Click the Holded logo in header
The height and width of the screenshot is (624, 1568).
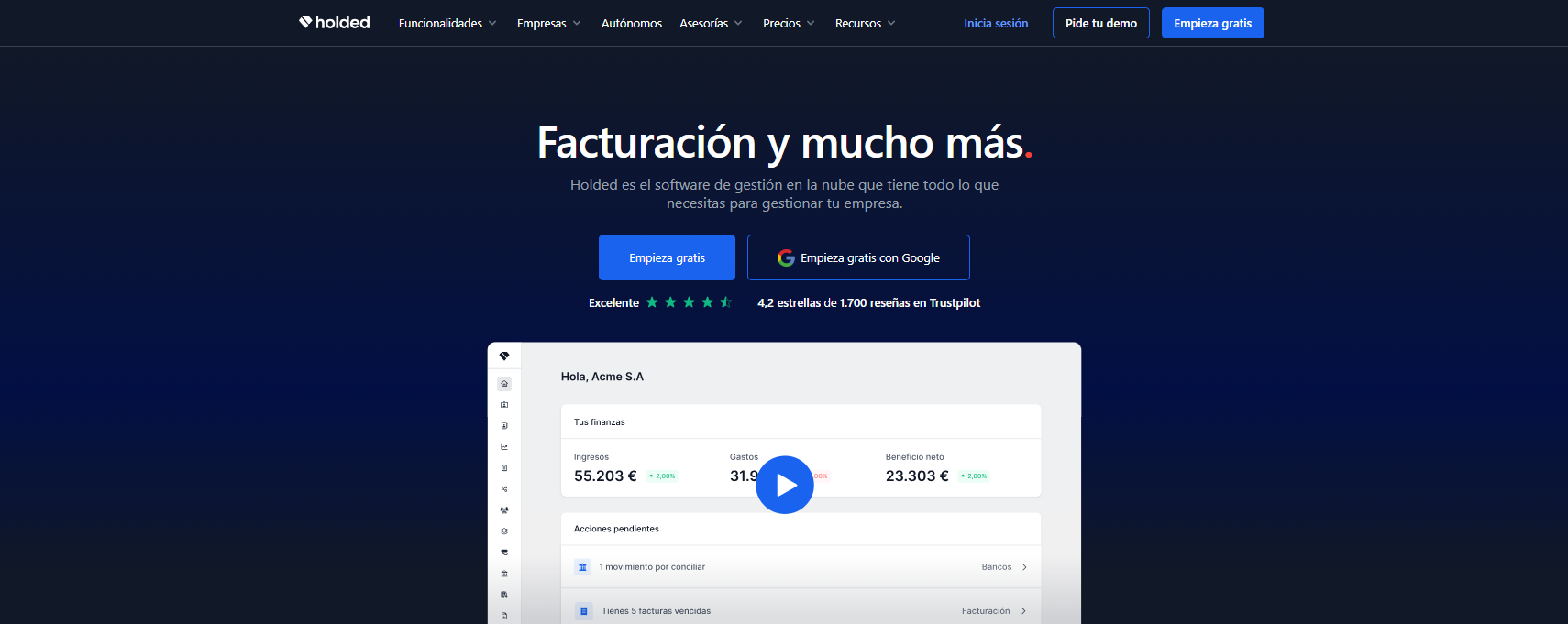click(335, 23)
